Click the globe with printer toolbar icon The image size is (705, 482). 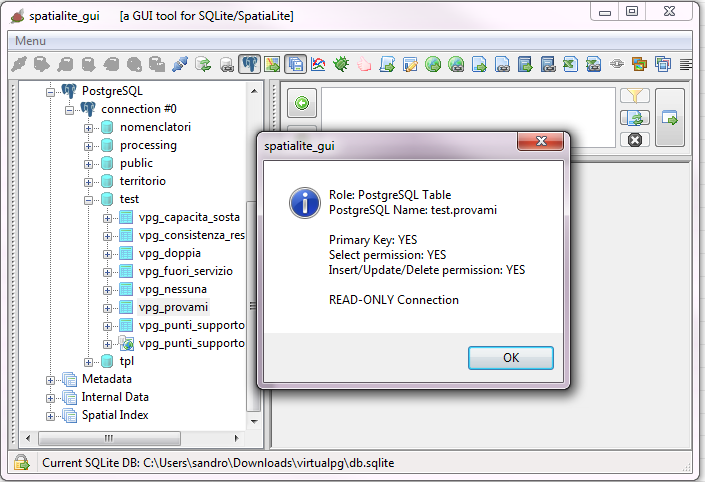456,64
